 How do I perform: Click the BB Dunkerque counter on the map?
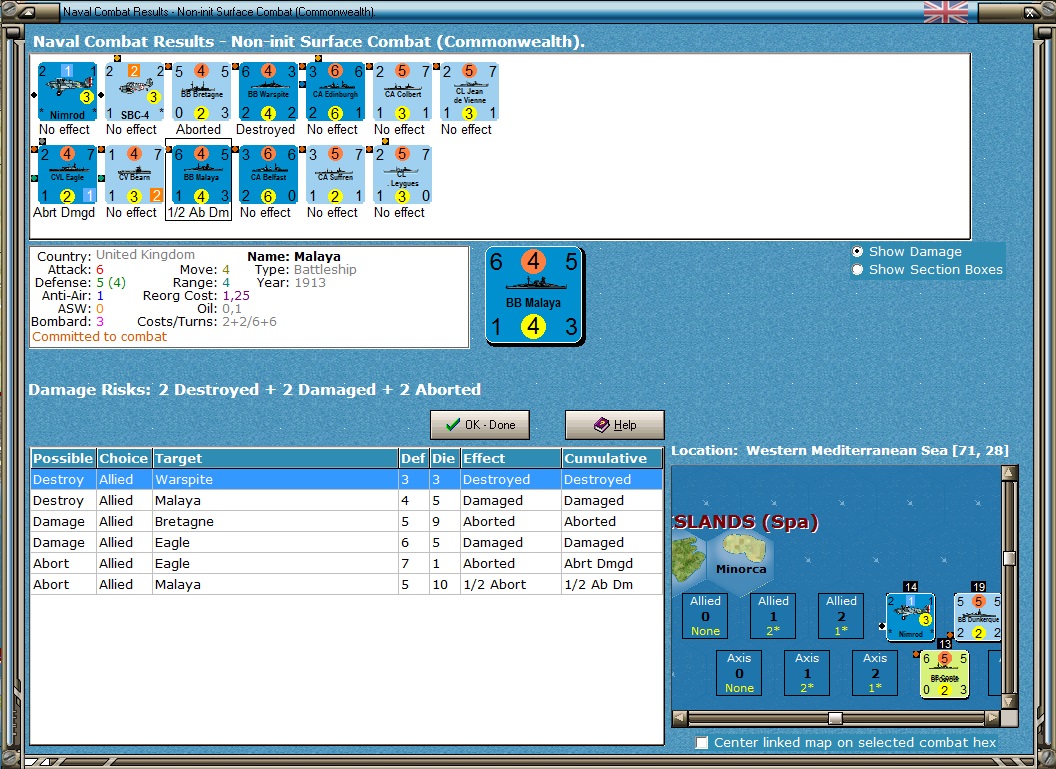978,616
